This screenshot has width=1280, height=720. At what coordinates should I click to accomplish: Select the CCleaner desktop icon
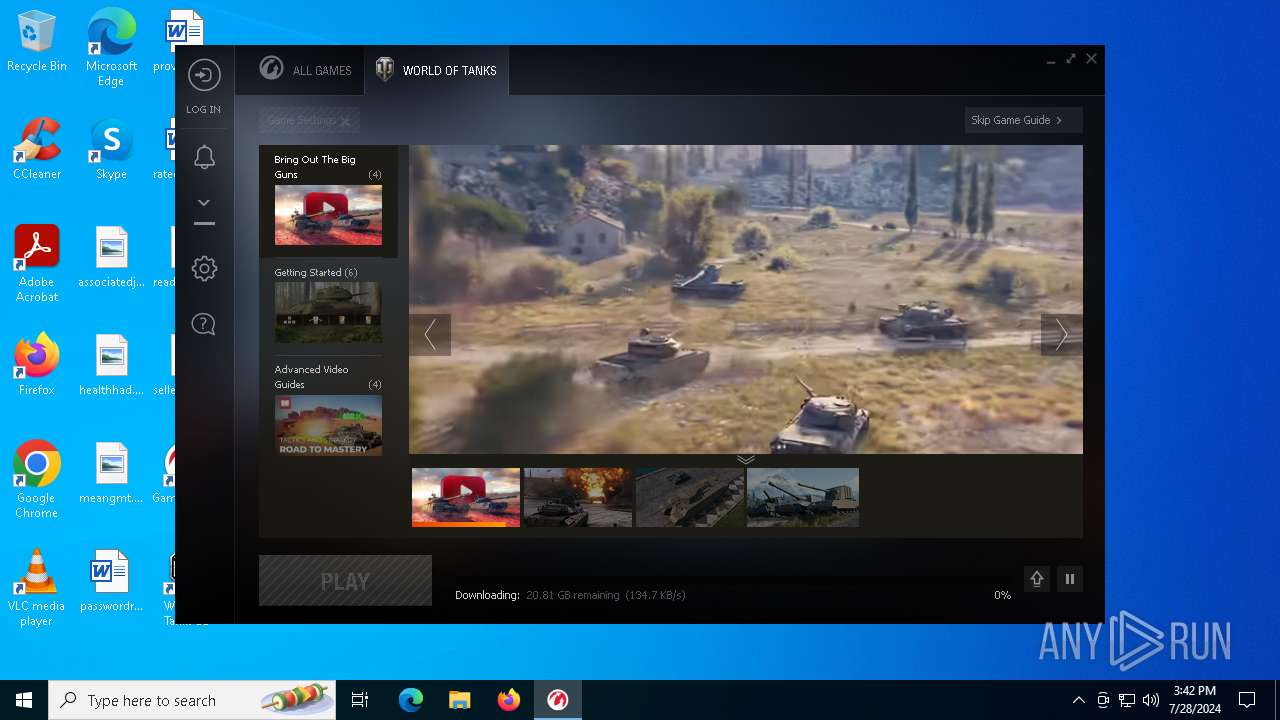(37, 149)
